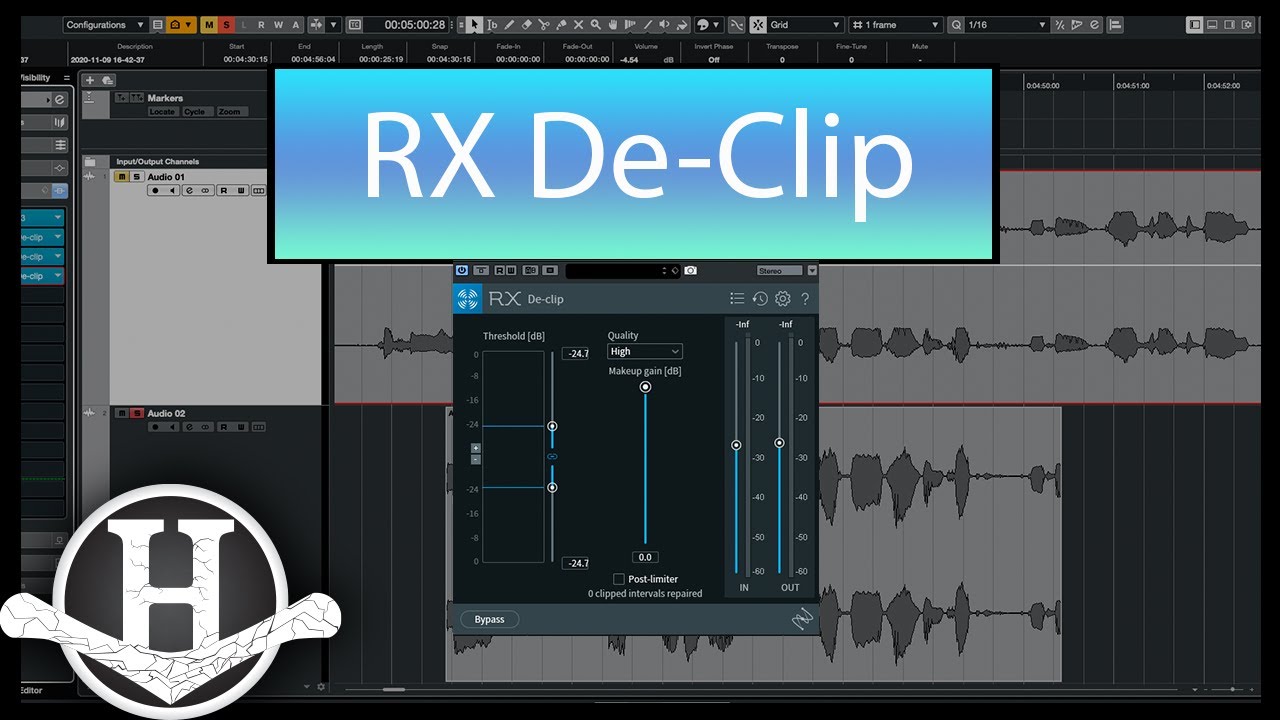The width and height of the screenshot is (1280, 720).
Task: Take a plugin snapshot with camera icon
Action: [x=690, y=270]
